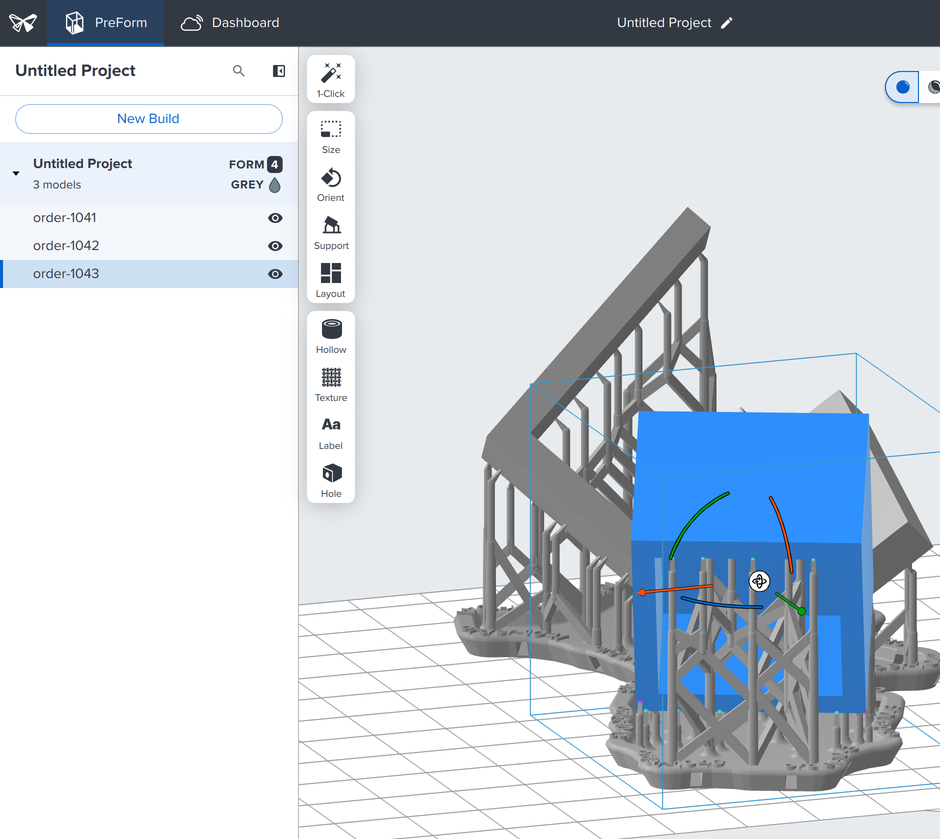
Task: Edit the project title with pencil icon
Action: coord(727,23)
